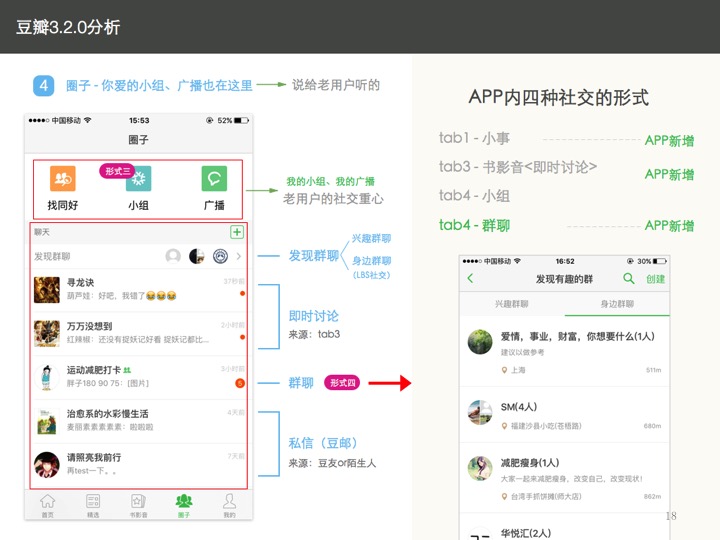Click green 'tab4 - 群聊' entry

coord(474,225)
